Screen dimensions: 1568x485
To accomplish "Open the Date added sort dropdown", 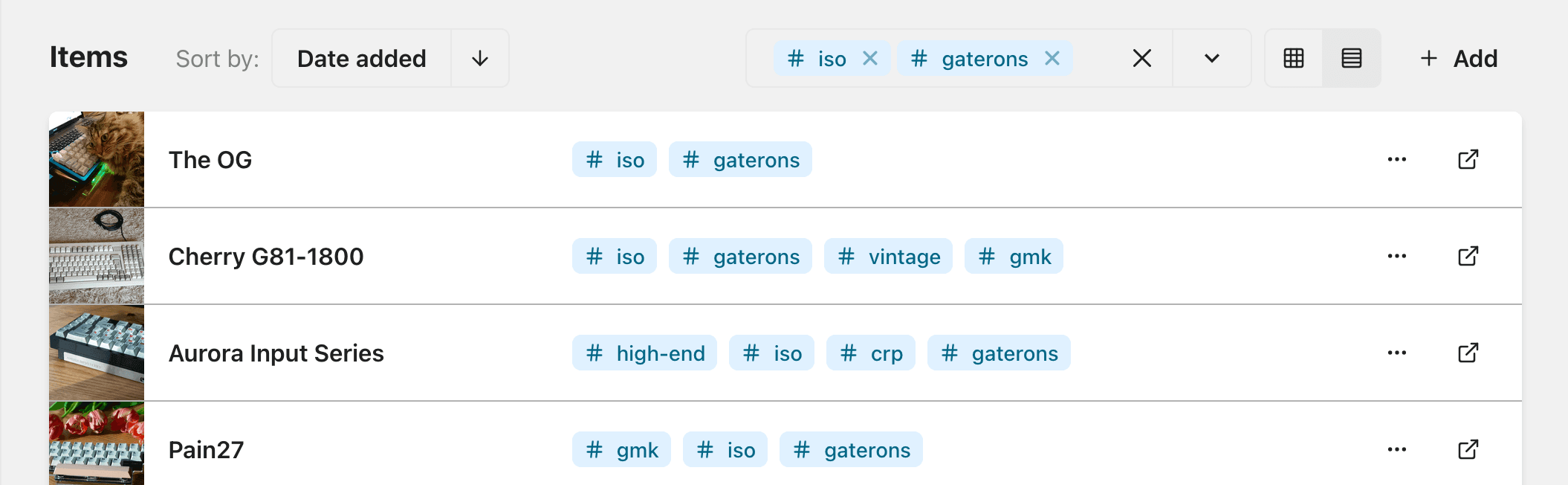I will click(362, 58).
